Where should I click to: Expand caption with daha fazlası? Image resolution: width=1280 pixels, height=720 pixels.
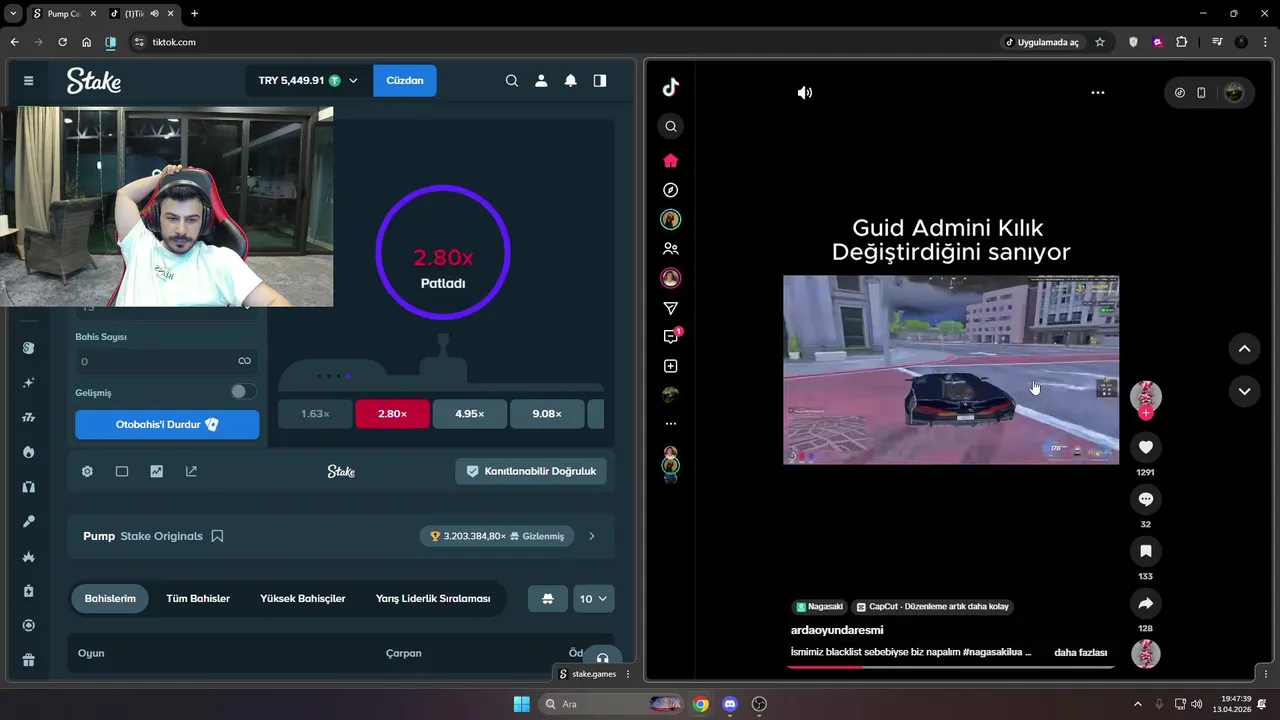(1081, 652)
